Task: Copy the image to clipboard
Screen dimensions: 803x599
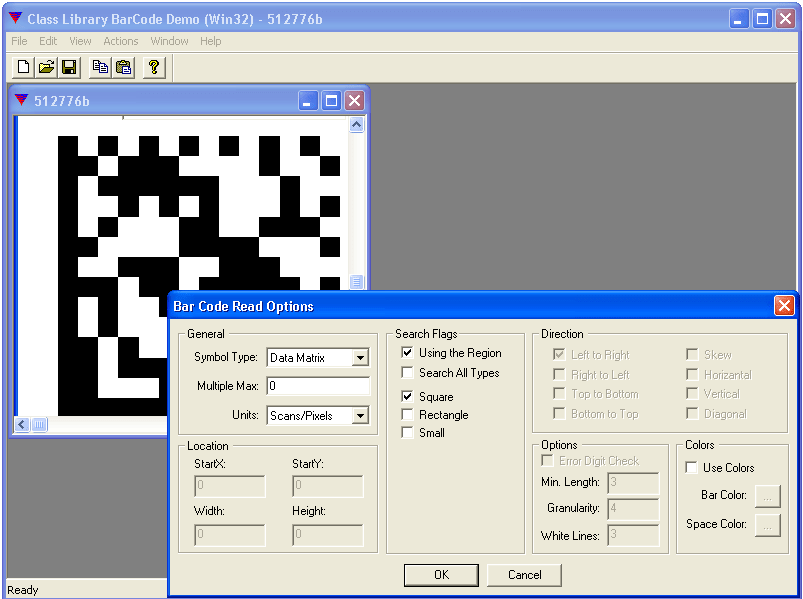Action: pyautogui.click(x=100, y=67)
